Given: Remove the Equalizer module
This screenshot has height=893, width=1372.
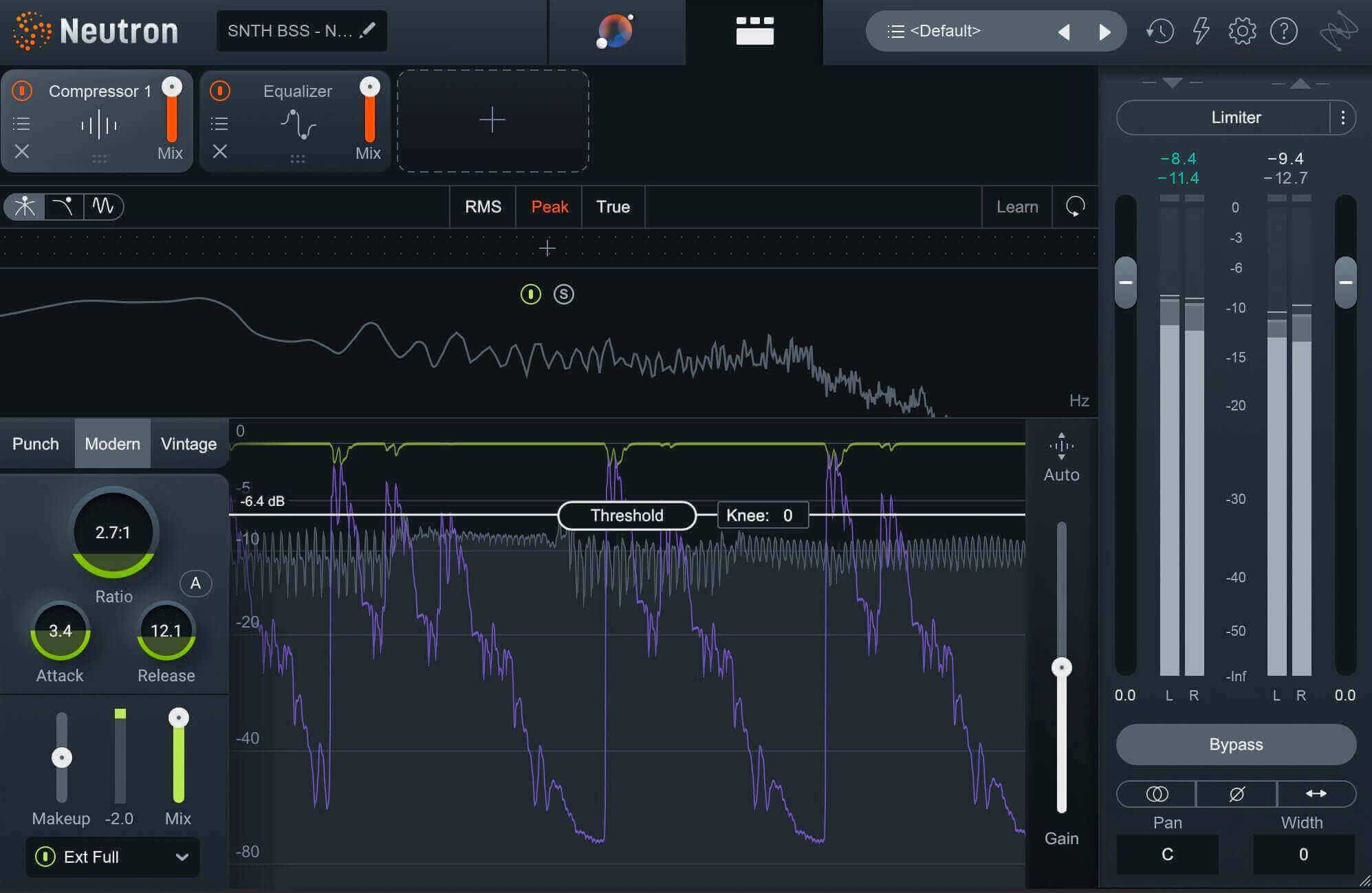Looking at the screenshot, I should point(220,151).
